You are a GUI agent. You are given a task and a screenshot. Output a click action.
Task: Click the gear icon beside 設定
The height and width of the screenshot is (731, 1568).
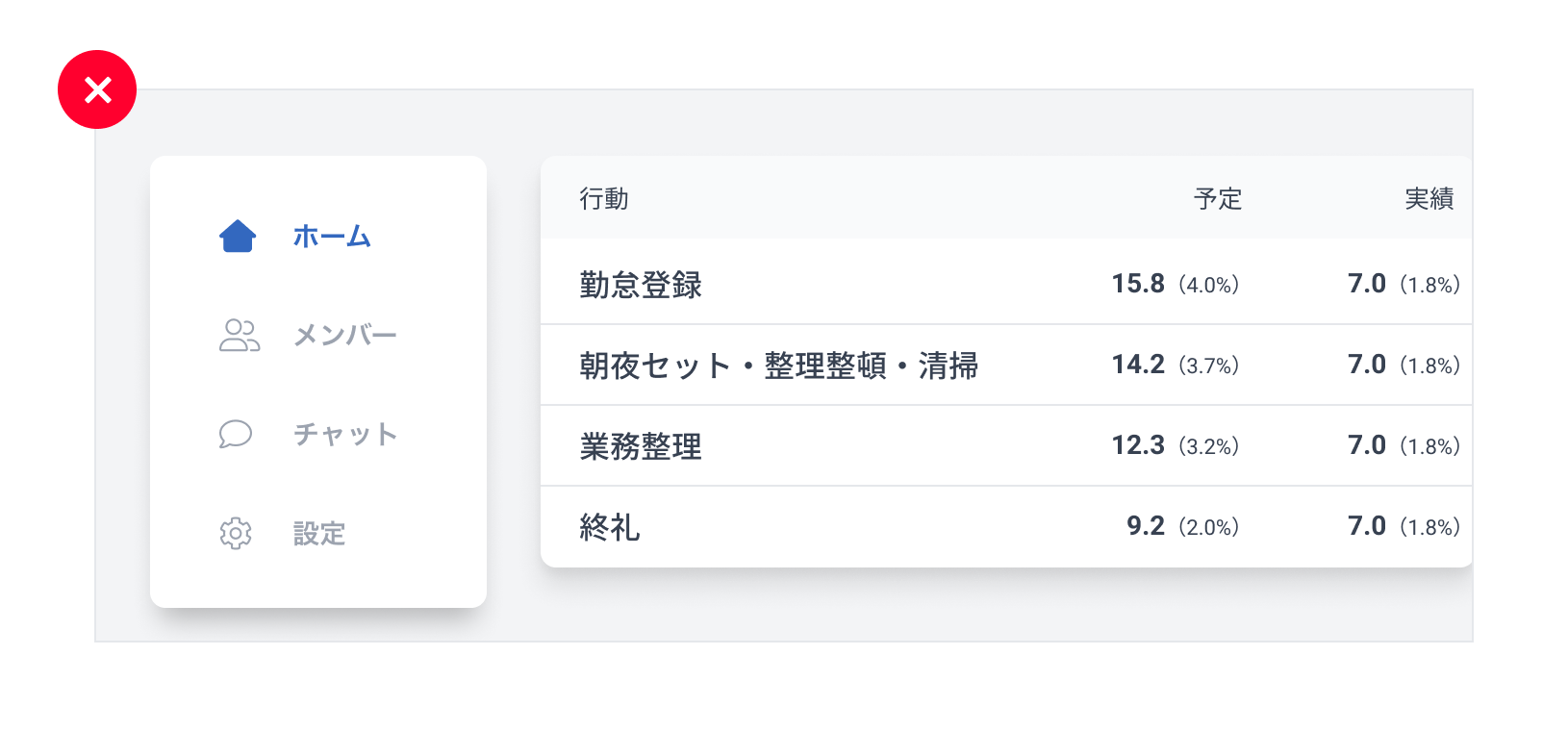click(236, 534)
